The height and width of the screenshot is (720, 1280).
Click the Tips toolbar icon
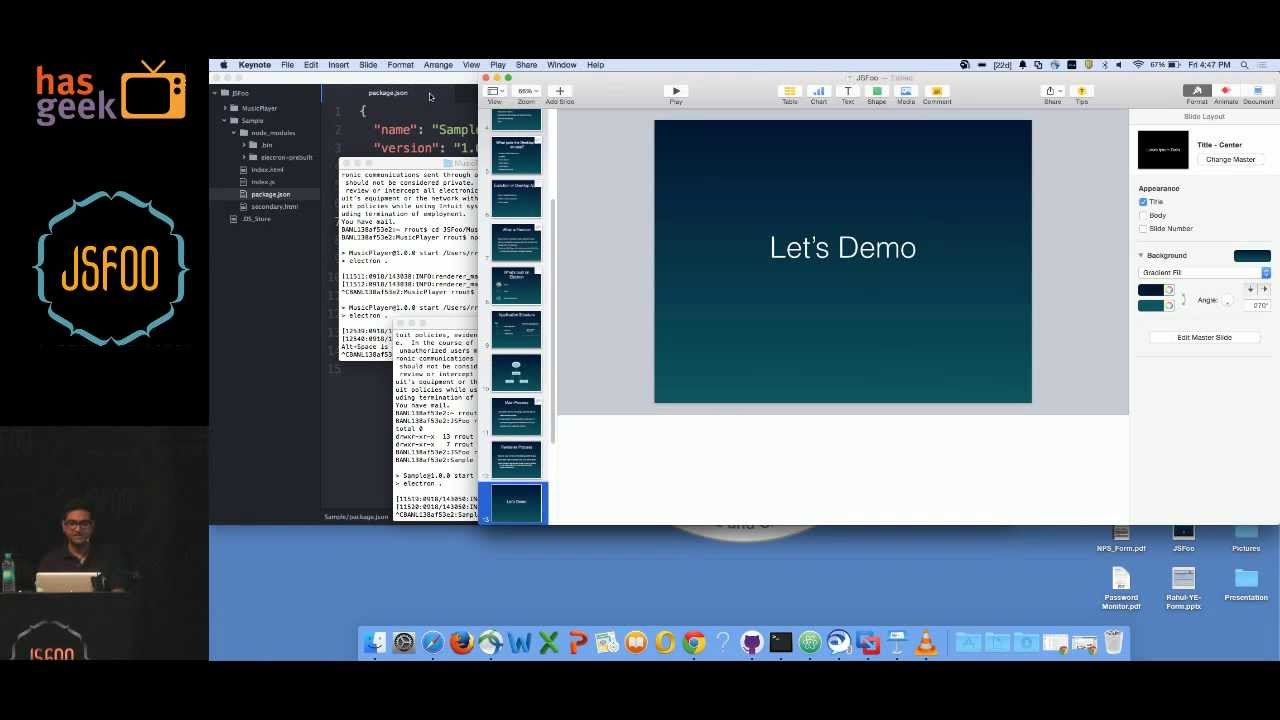coord(1081,91)
